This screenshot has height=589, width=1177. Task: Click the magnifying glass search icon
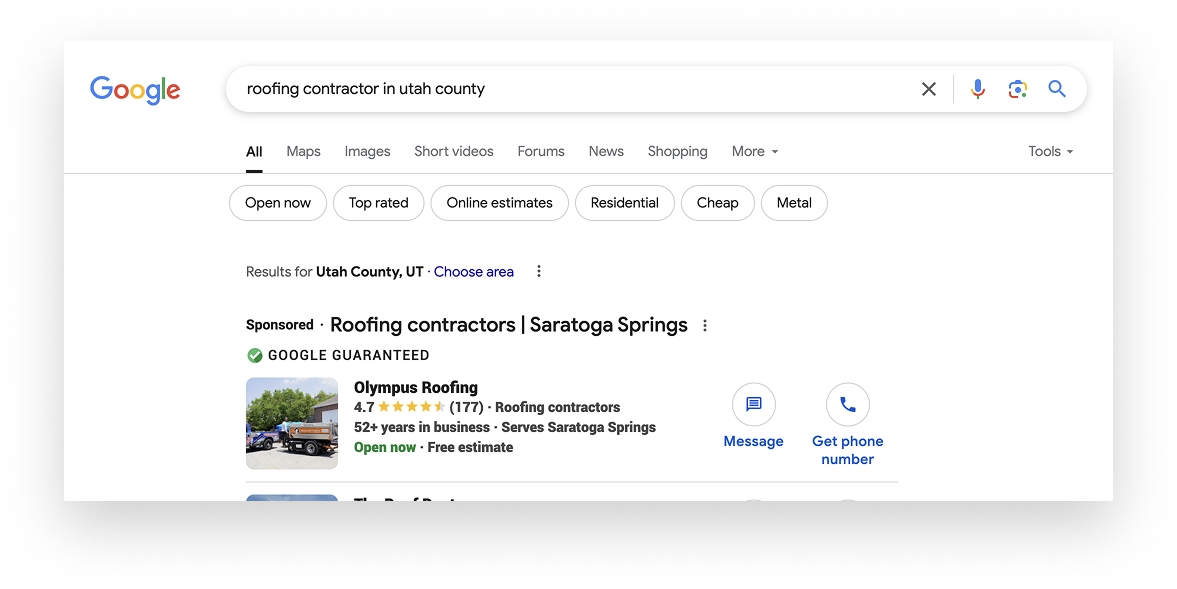pyautogui.click(x=1057, y=89)
